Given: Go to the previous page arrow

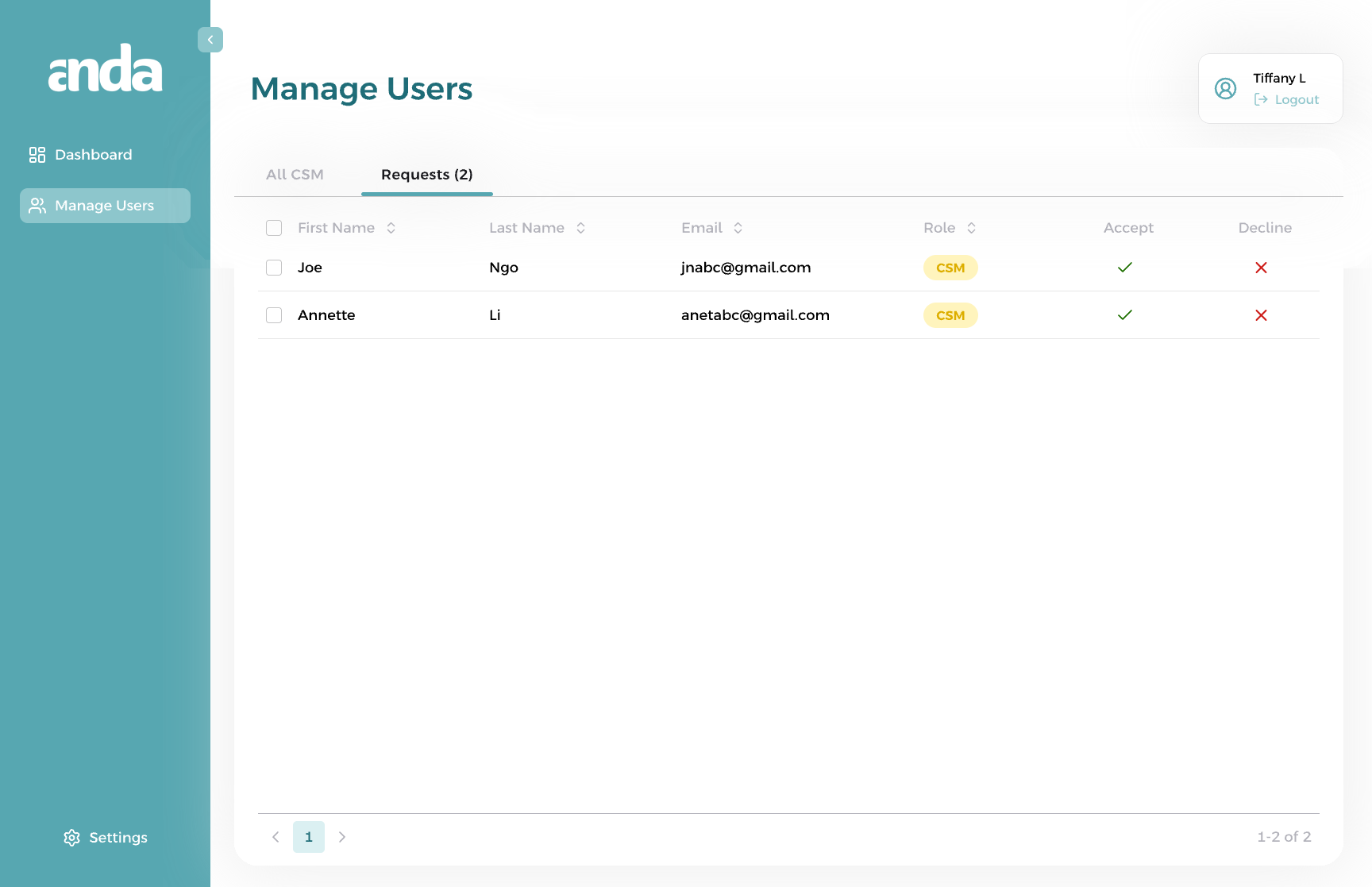Looking at the screenshot, I should 276,837.
